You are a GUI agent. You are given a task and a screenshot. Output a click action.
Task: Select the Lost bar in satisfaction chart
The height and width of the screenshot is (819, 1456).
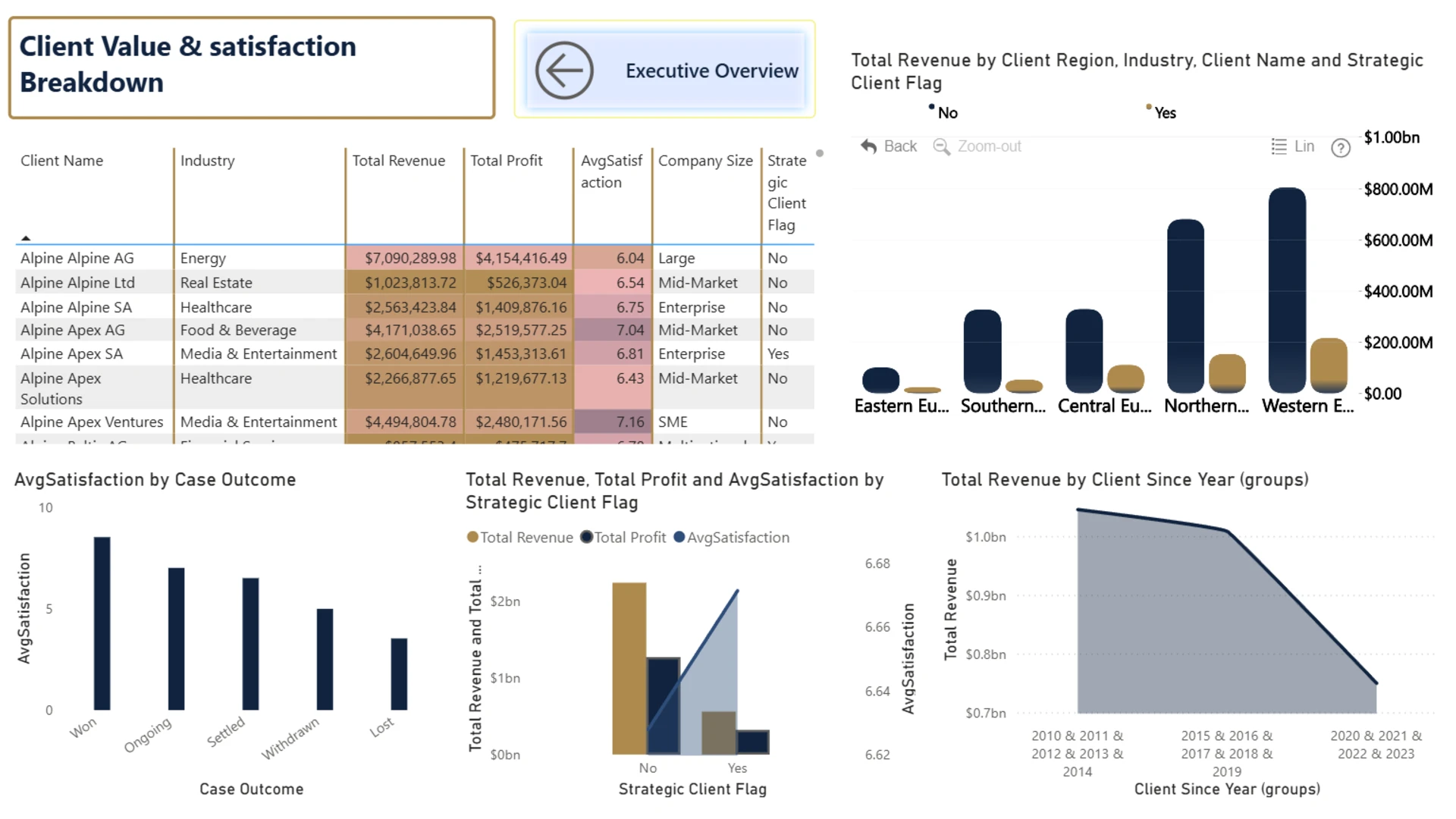click(399, 674)
